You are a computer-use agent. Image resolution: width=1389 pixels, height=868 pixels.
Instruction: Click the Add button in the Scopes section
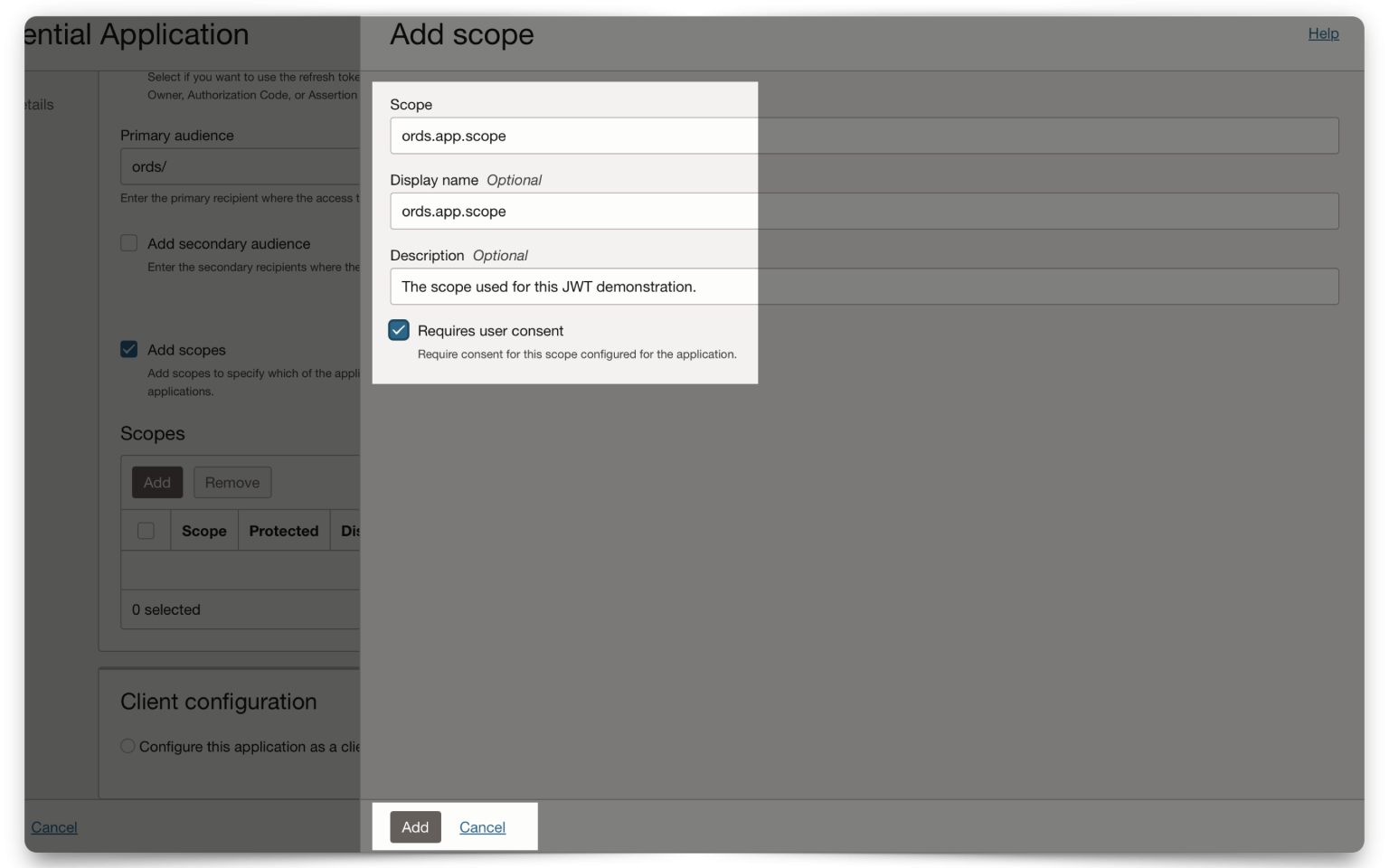[x=156, y=482]
